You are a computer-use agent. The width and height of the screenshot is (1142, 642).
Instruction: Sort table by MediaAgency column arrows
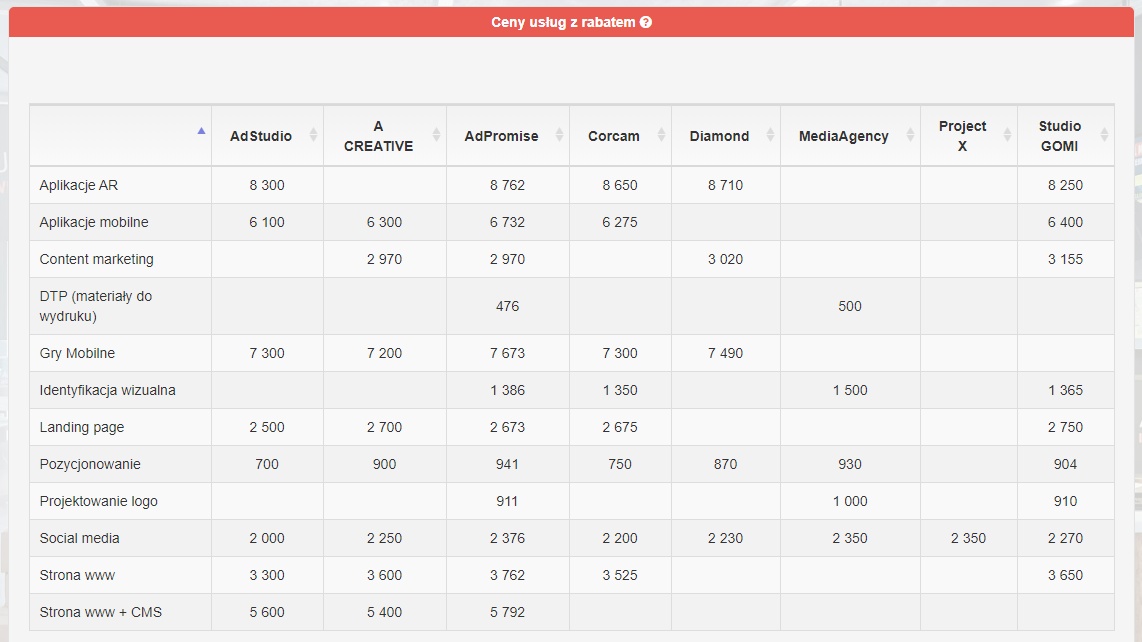910,135
